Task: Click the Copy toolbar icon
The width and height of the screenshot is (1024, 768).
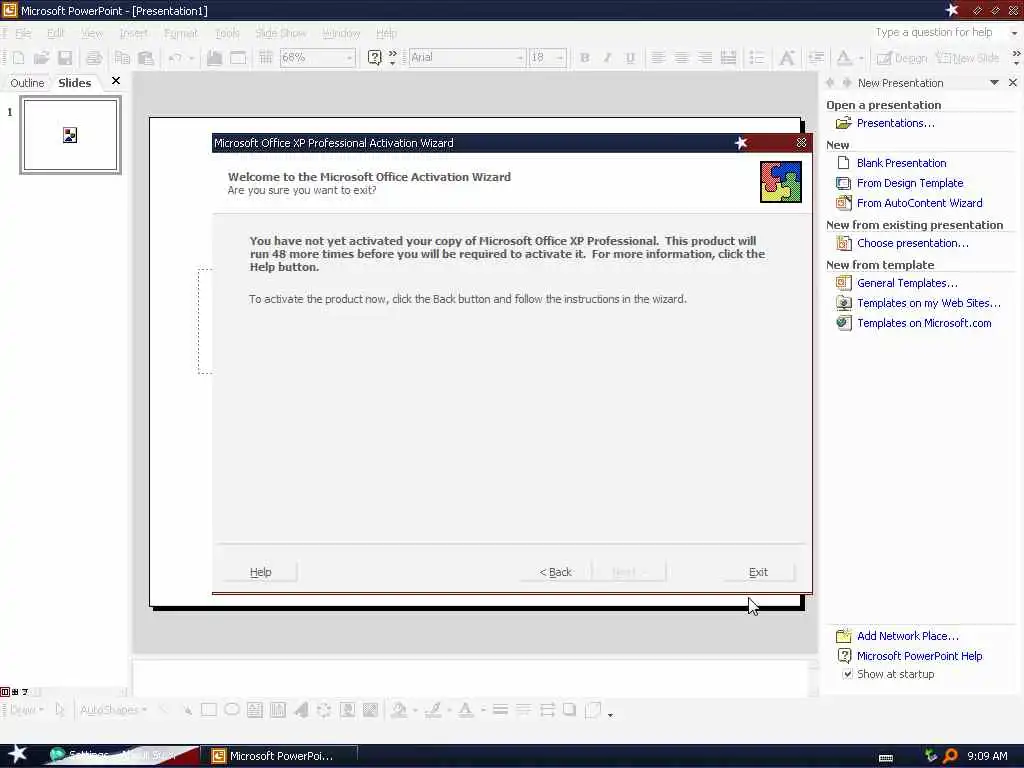Action: [x=122, y=57]
